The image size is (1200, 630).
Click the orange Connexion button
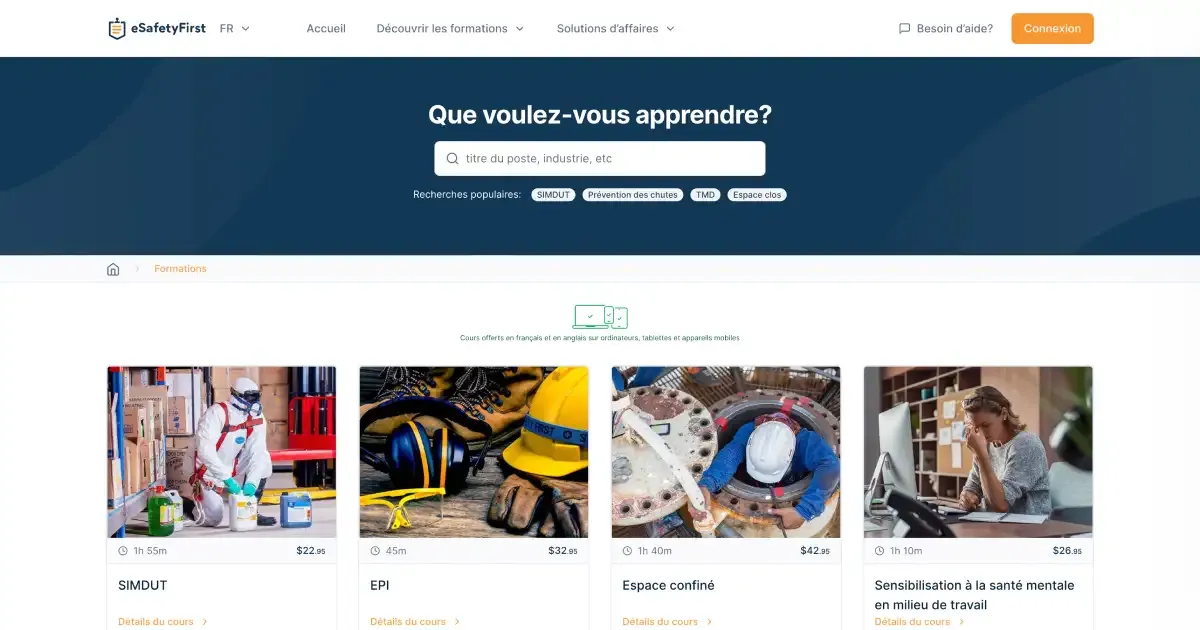point(1052,29)
